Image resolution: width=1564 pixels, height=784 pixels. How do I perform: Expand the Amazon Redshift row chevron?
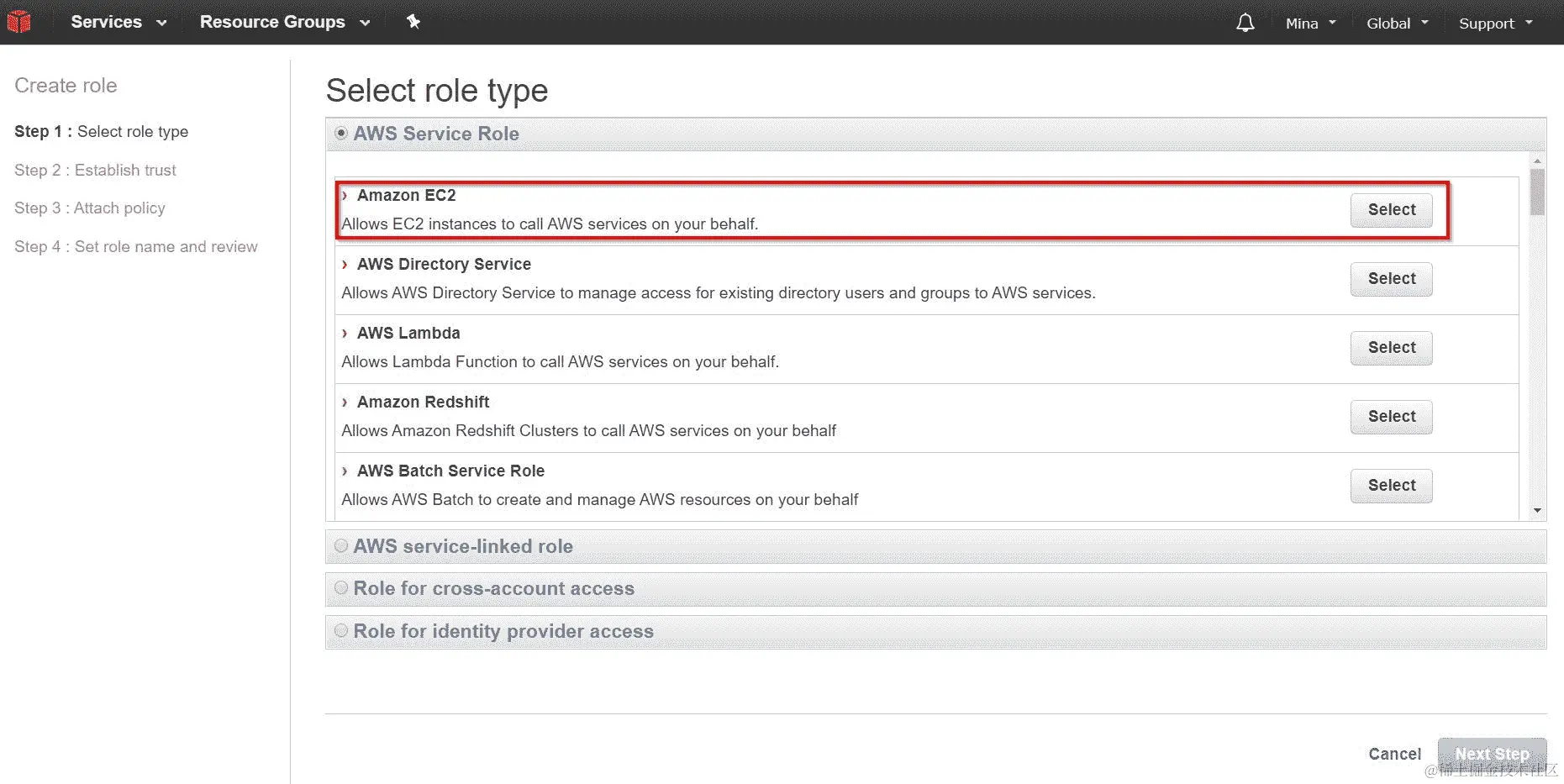[x=345, y=402]
